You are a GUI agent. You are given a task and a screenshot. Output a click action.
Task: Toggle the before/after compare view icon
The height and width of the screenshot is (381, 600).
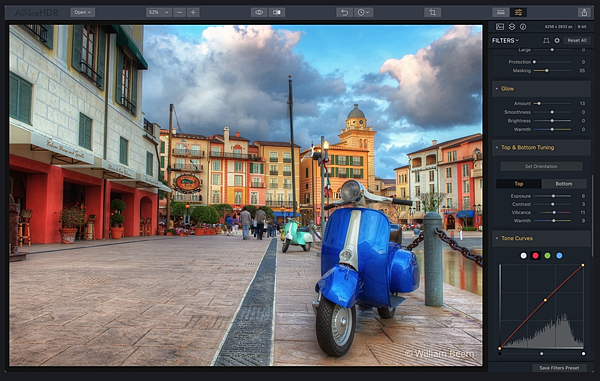pyautogui.click(x=277, y=12)
